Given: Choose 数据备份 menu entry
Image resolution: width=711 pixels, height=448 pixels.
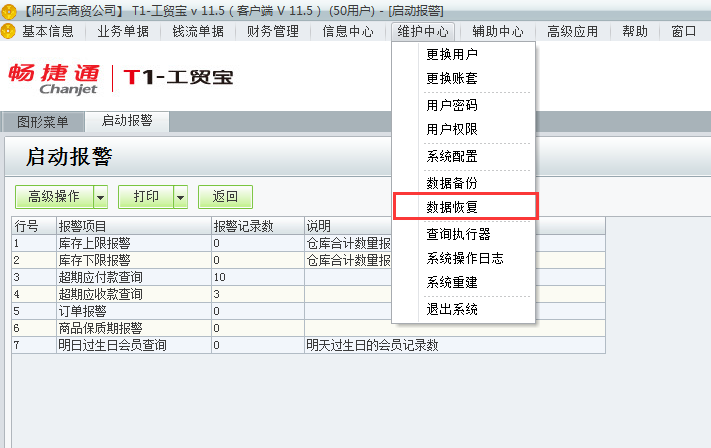Looking at the screenshot, I should [452, 182].
